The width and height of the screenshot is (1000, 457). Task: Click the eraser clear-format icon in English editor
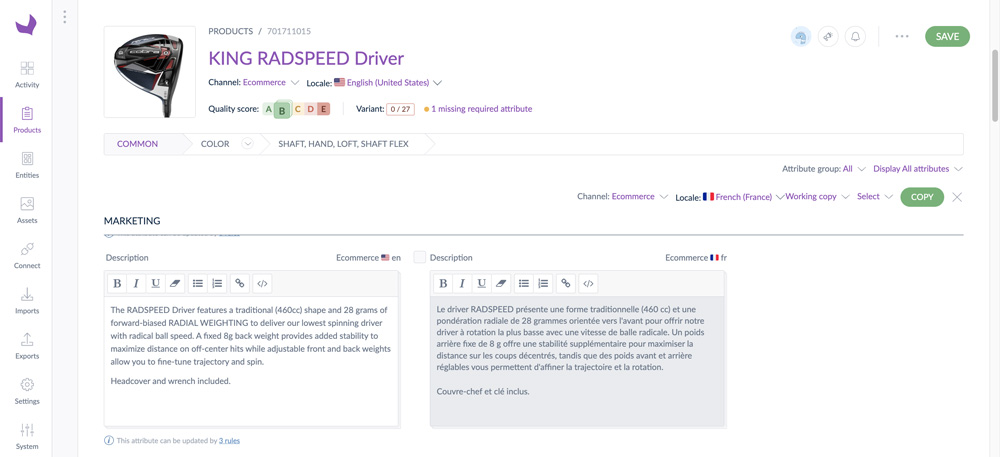173,283
